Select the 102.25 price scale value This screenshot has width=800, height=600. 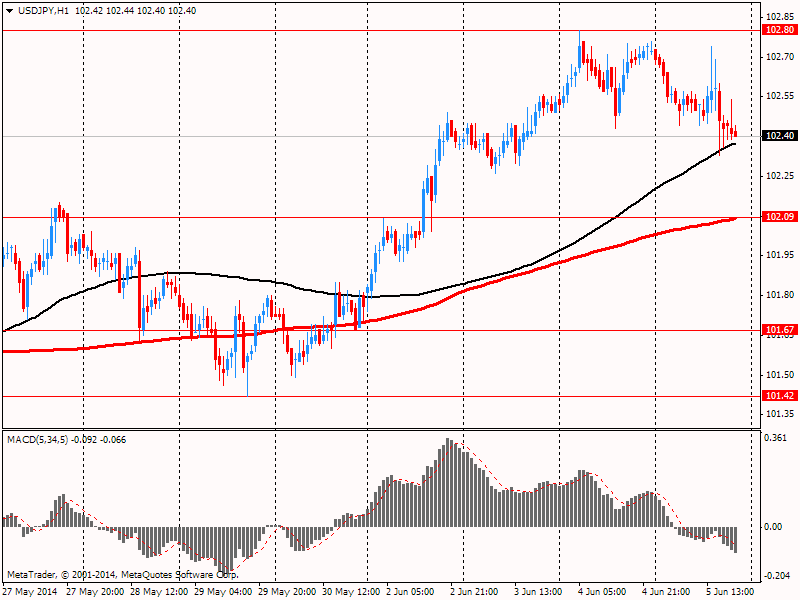(780, 176)
